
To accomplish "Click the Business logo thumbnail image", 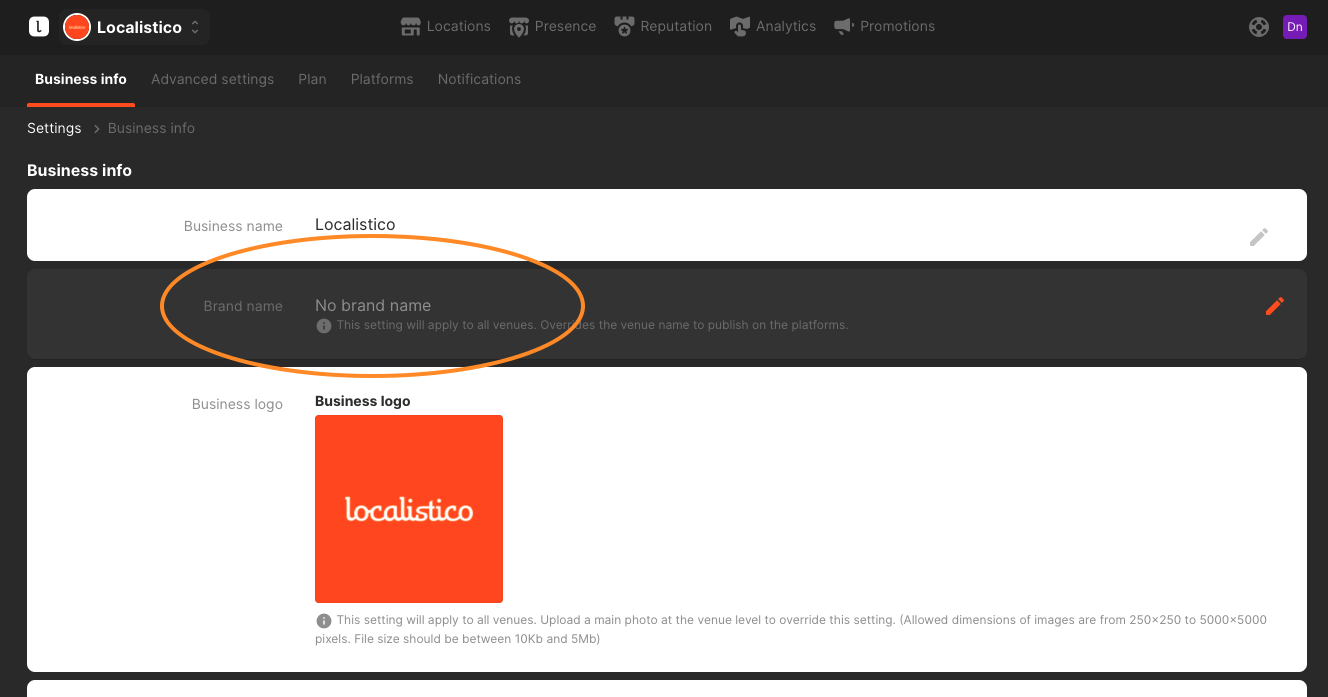I will pos(409,509).
